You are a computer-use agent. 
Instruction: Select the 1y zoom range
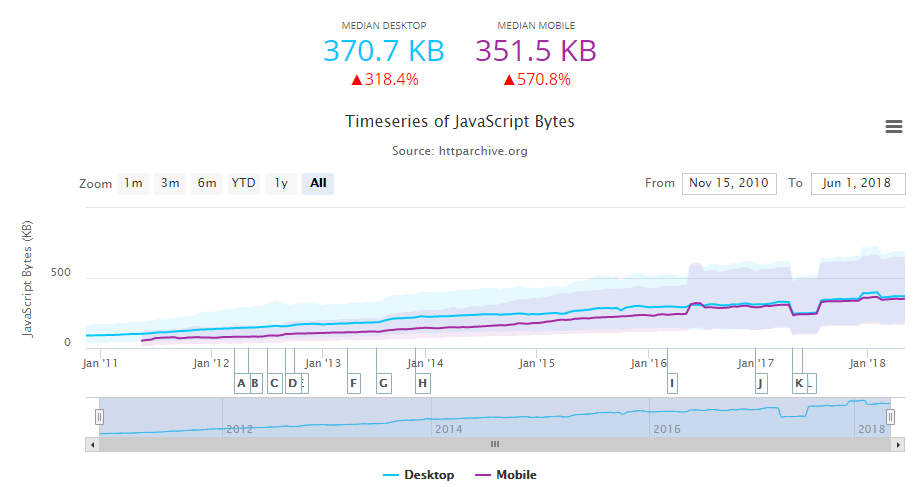pyautogui.click(x=281, y=183)
